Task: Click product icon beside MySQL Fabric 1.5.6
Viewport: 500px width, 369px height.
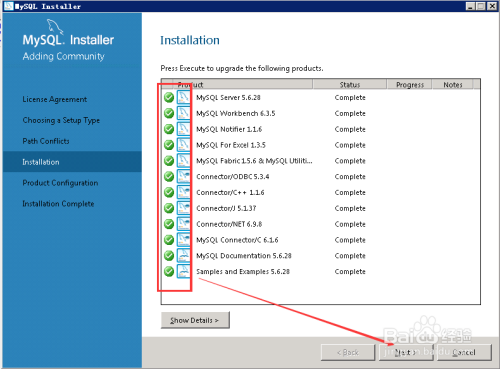Action: tap(183, 161)
